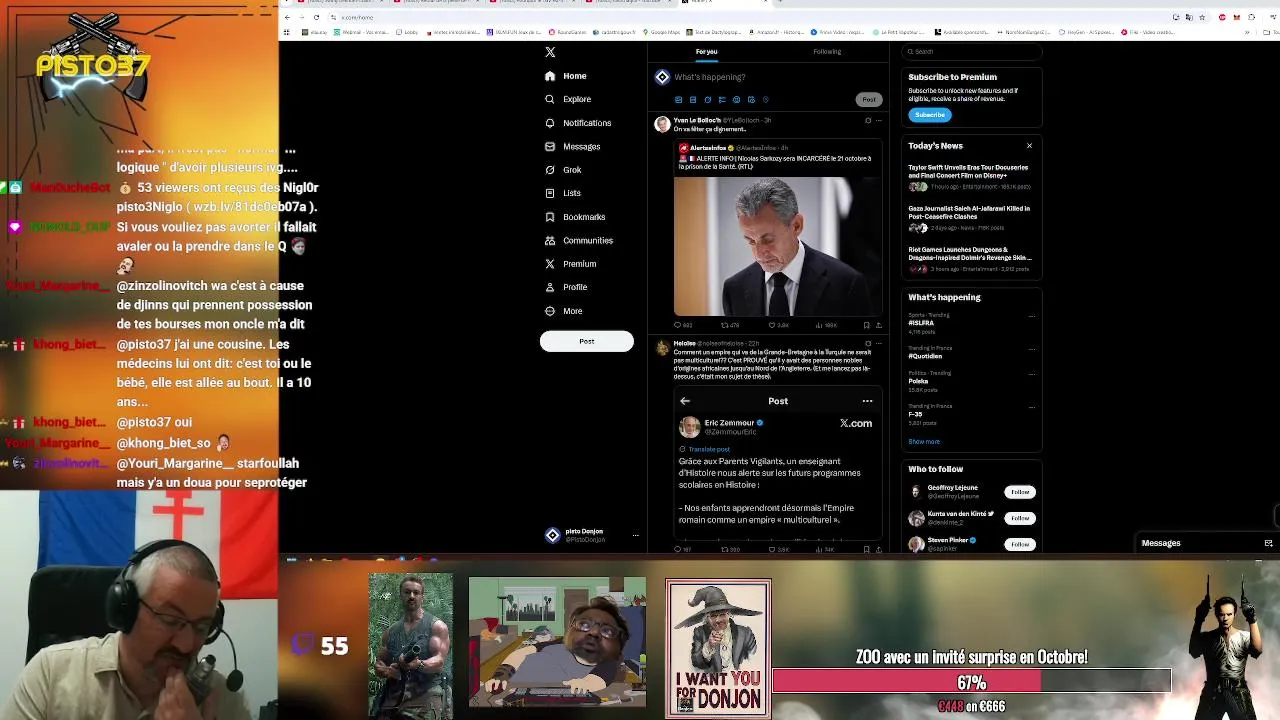1280x720 pixels.
Task: Click the poll icon in the composer
Action: click(x=722, y=100)
